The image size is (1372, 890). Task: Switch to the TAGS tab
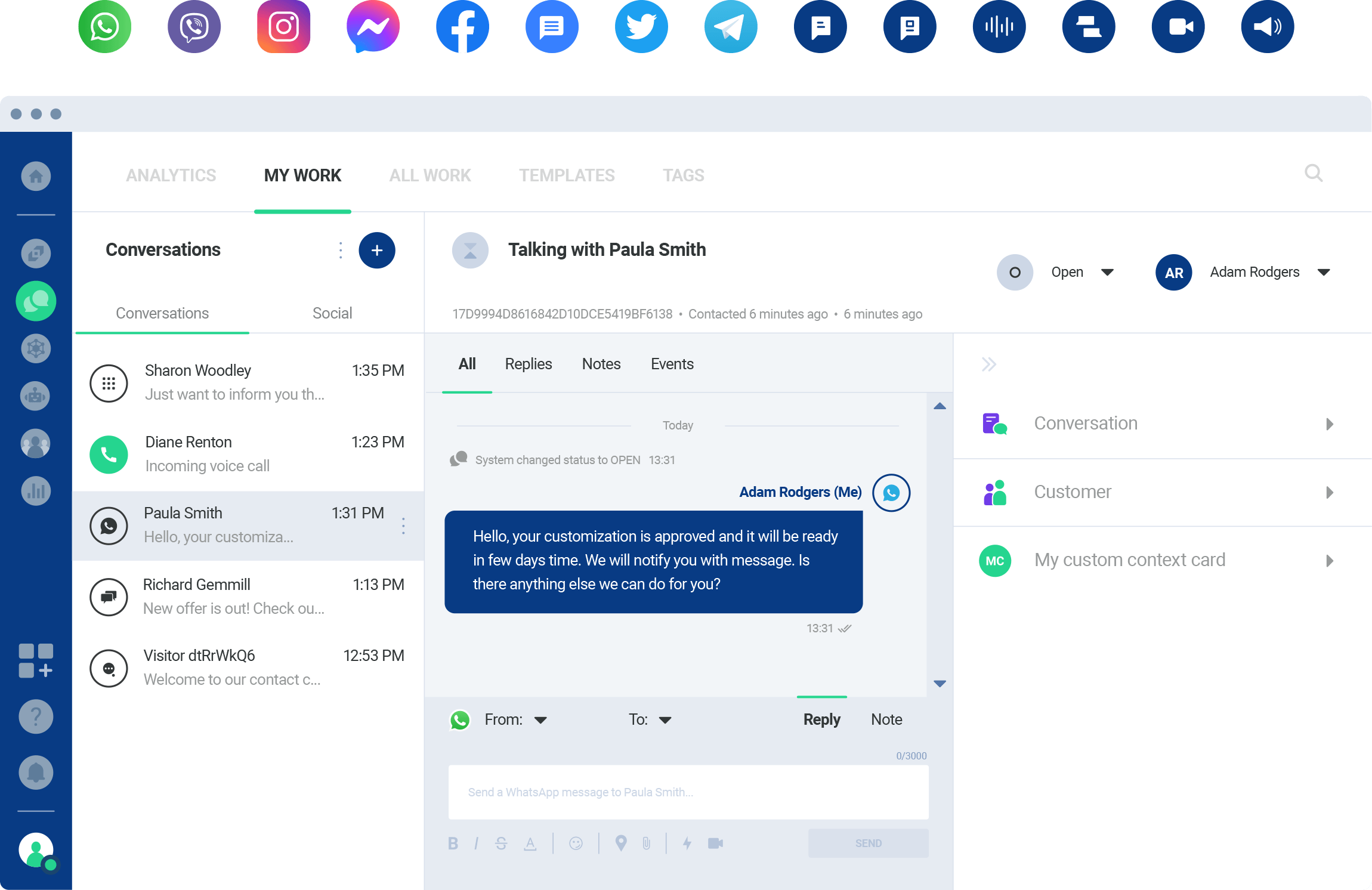684,175
